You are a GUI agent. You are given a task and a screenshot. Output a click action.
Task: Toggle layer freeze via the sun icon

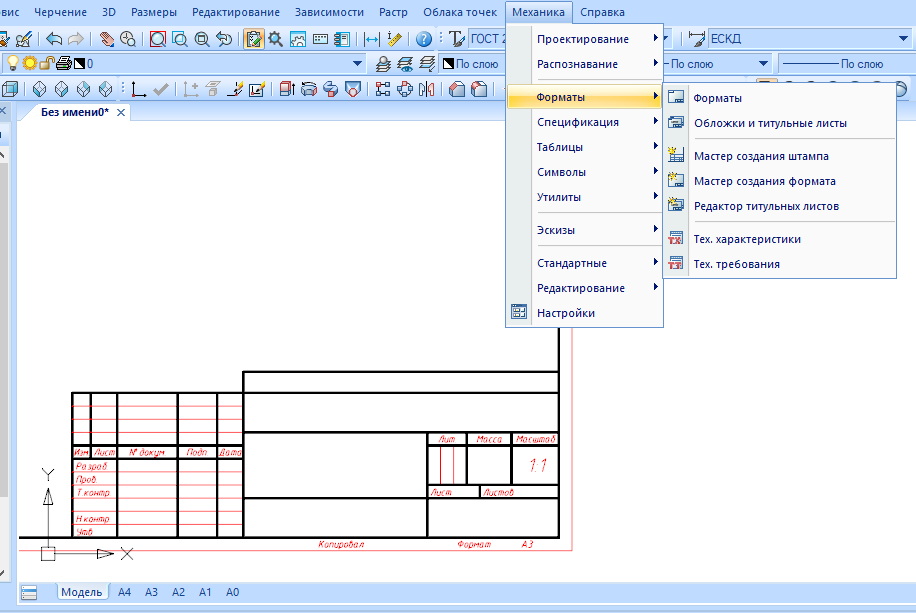click(x=29, y=63)
